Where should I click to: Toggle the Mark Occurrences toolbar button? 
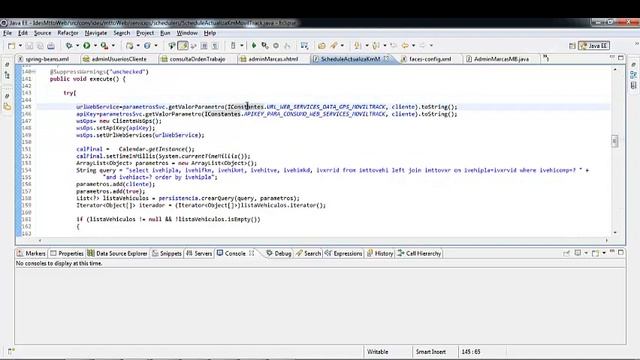(183, 46)
